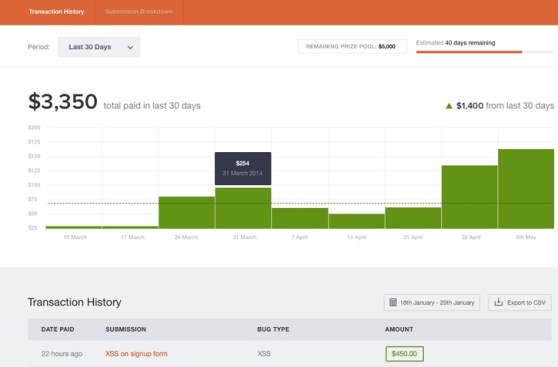Select the 31 March chart bar
Screen dimensions: 558x367
243,208
